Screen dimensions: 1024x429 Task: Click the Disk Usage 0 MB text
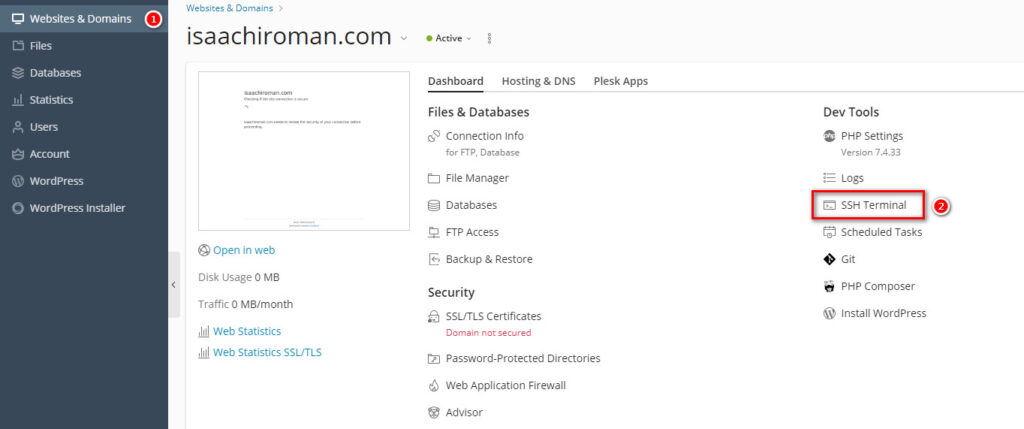click(239, 278)
